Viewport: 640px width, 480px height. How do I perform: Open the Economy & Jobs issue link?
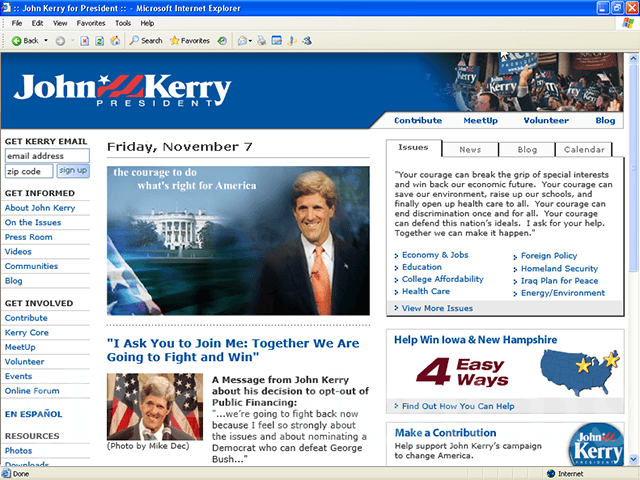coord(435,255)
